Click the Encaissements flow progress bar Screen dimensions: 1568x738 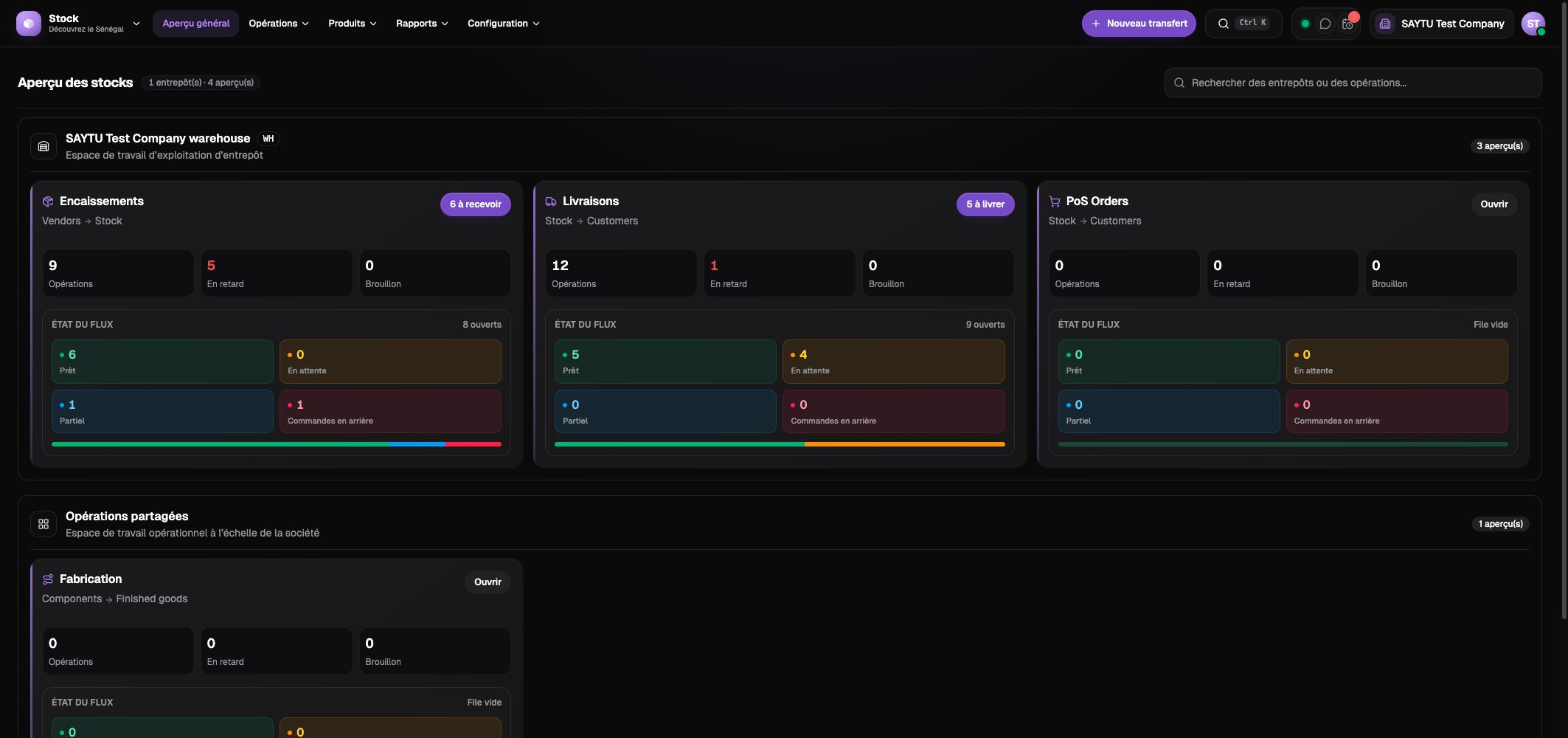point(277,444)
